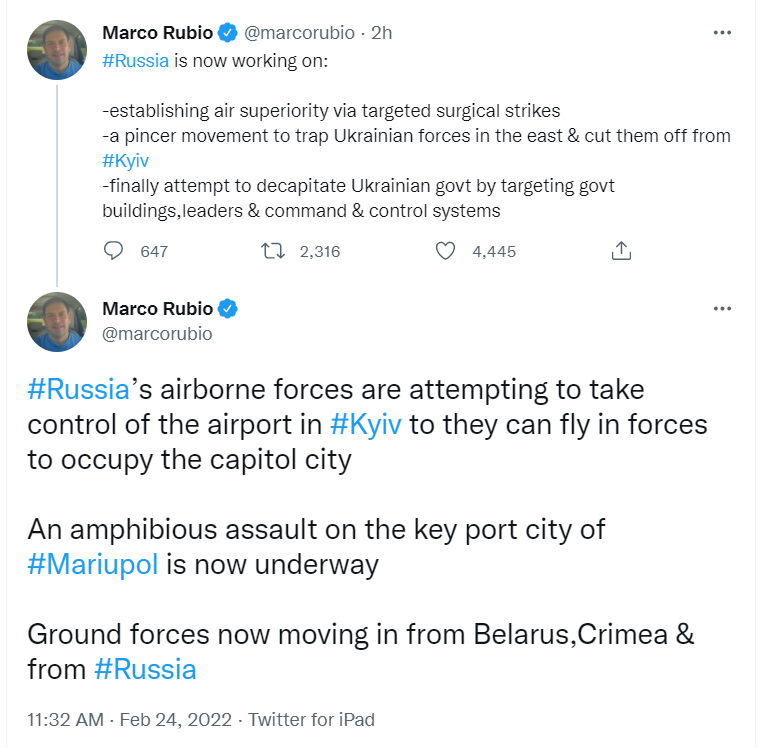Click the reply icon on first tweet
772x748 pixels.
click(x=114, y=251)
